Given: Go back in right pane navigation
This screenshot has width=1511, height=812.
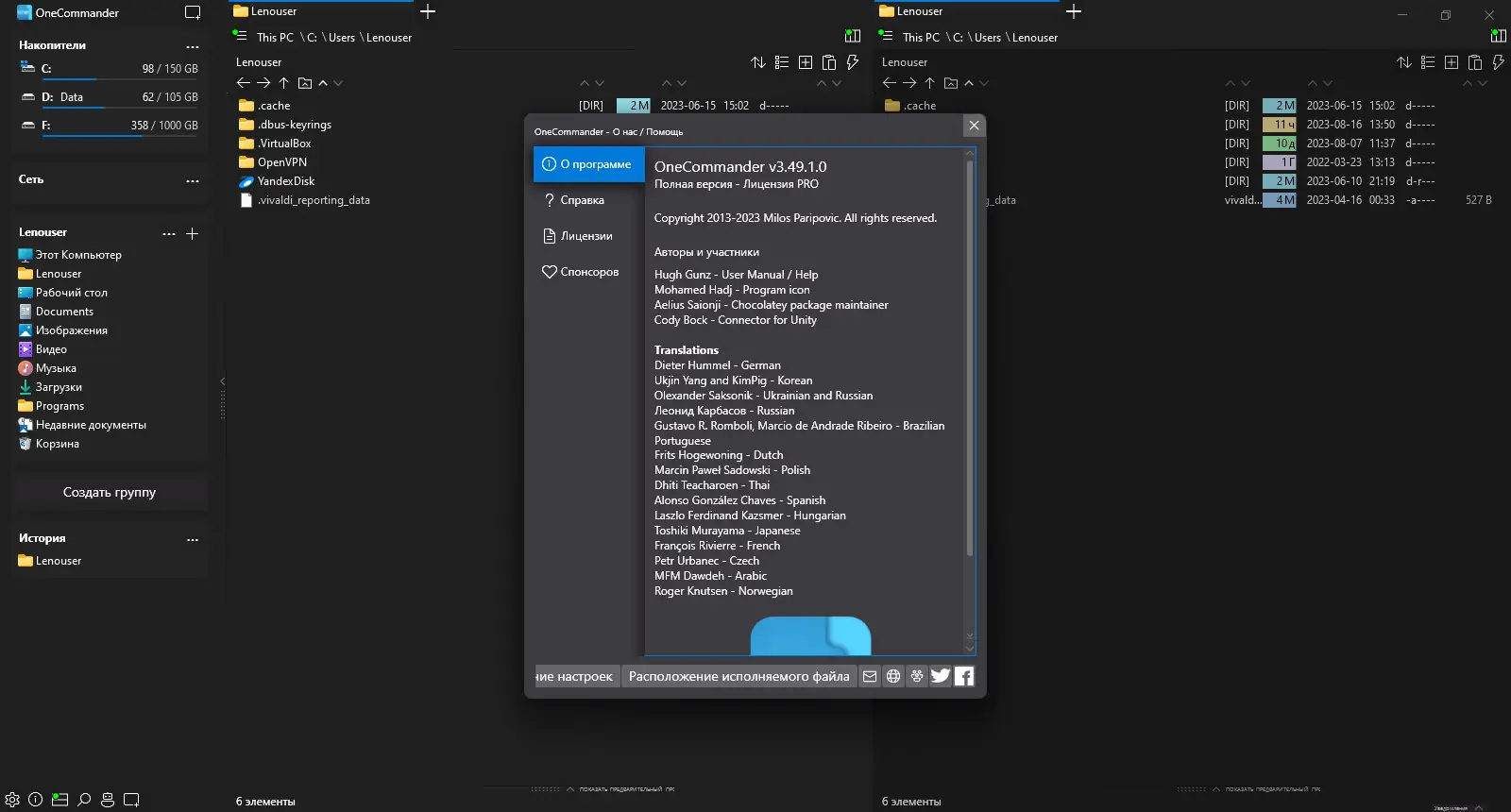Looking at the screenshot, I should click(890, 83).
